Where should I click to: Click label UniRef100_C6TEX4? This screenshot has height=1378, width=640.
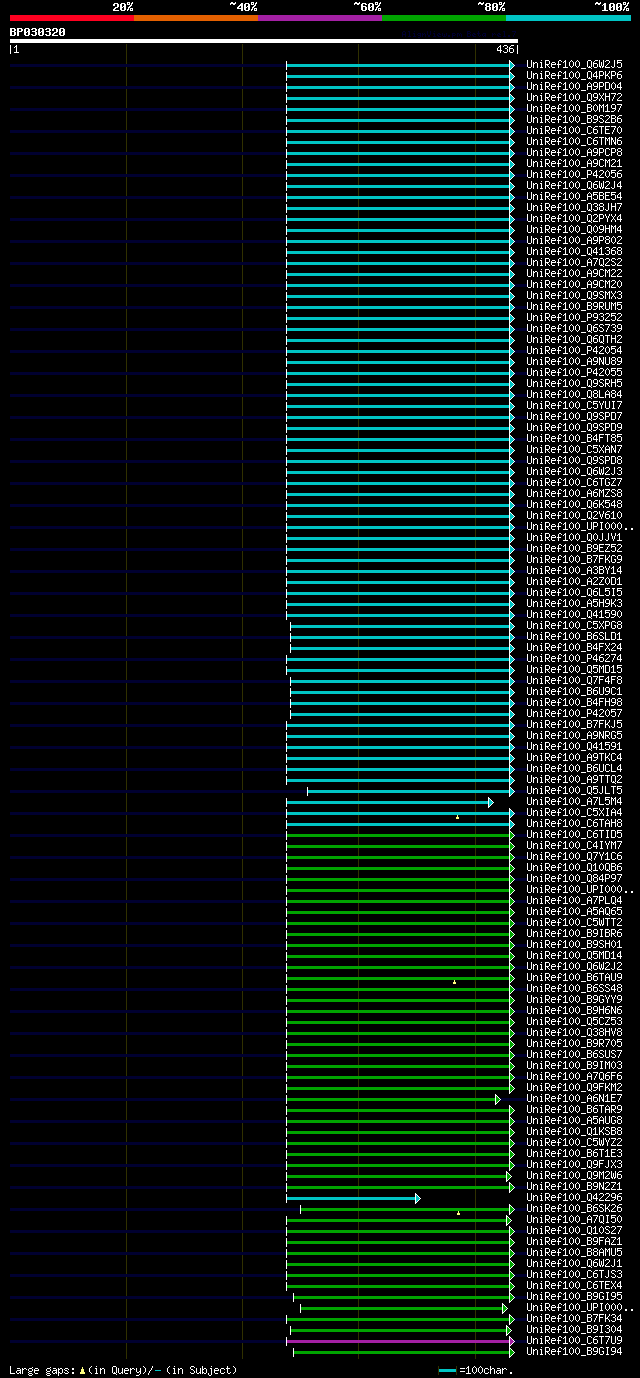(574, 1285)
